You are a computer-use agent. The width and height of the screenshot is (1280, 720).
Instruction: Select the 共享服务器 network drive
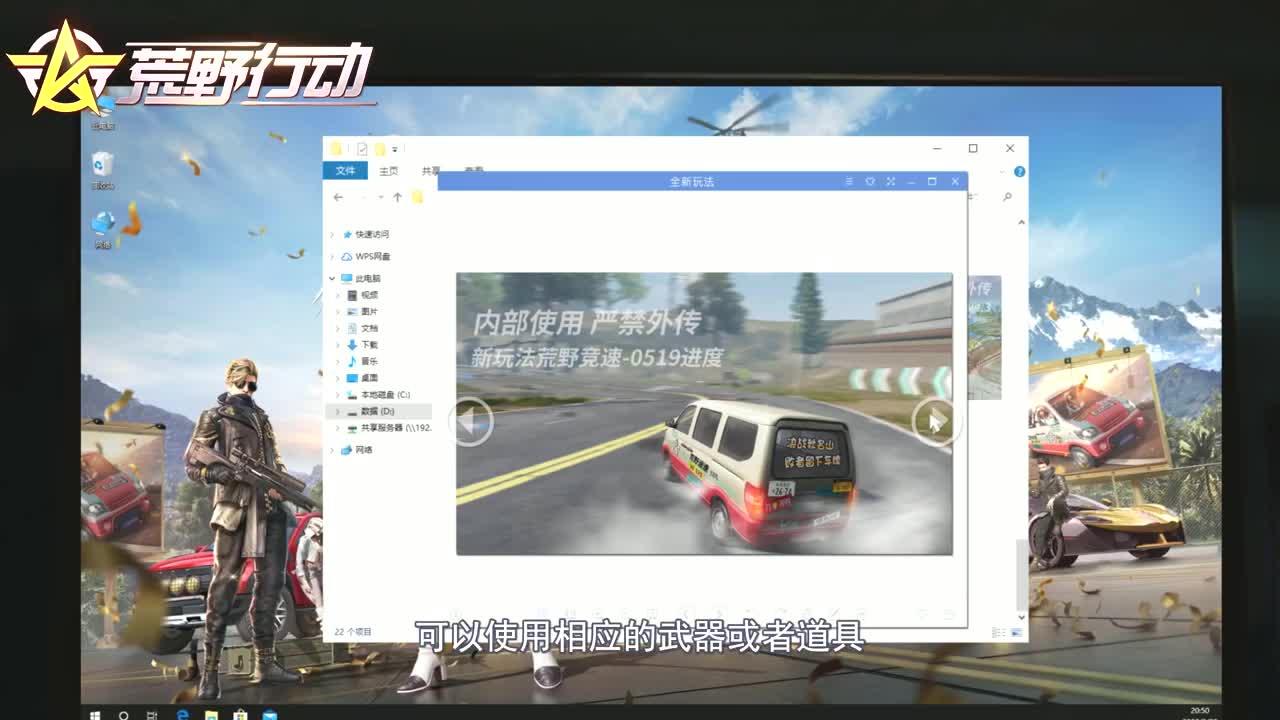click(x=389, y=428)
